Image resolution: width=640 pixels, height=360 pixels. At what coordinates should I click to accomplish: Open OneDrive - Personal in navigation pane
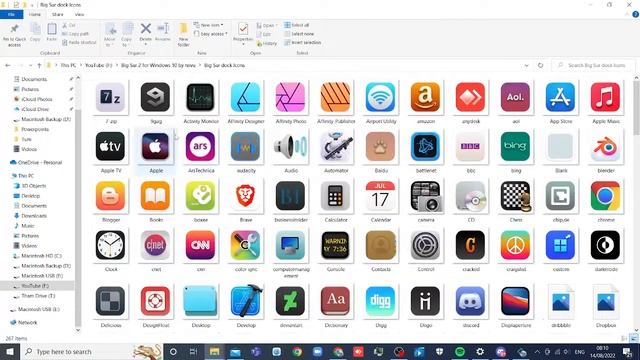tap(40, 162)
